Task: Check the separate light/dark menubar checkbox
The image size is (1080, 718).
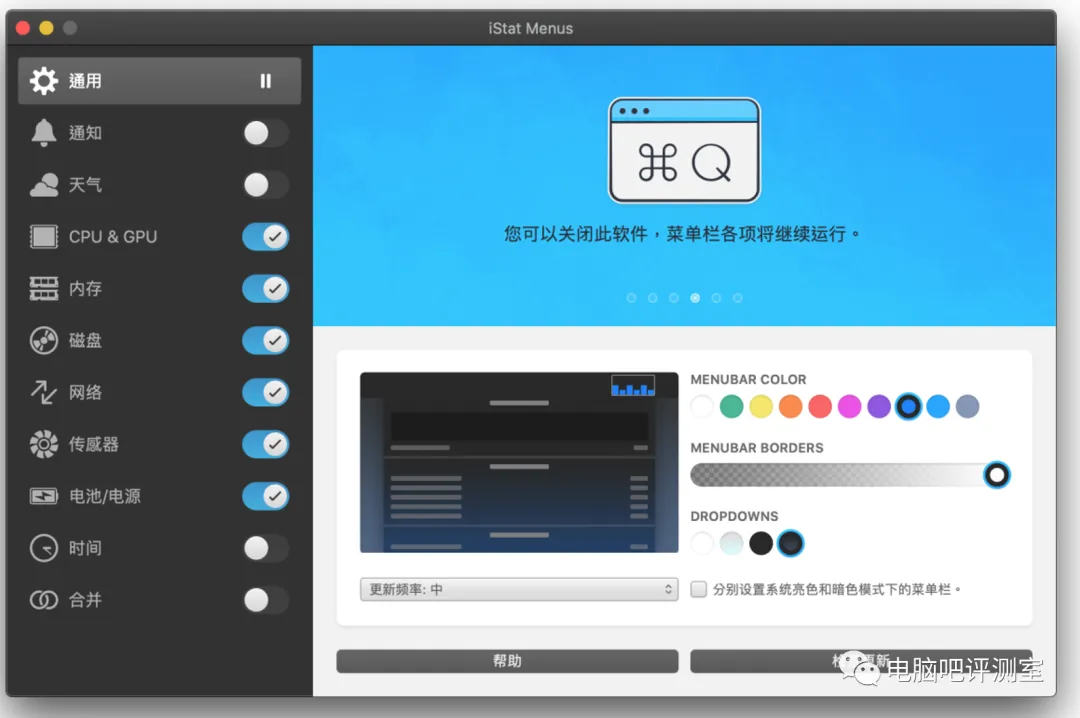Action: pyautogui.click(x=698, y=589)
